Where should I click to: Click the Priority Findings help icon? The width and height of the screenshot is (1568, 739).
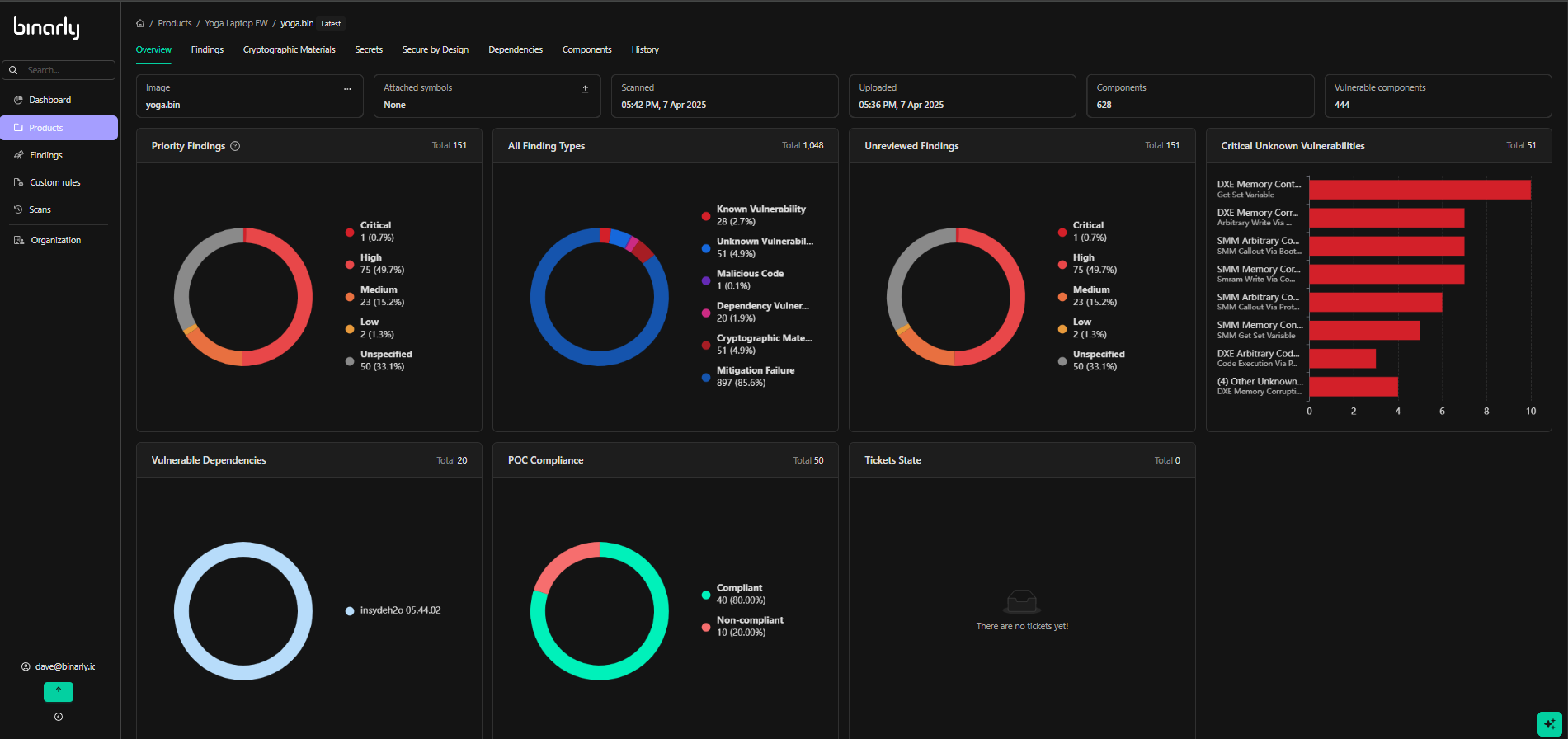[x=235, y=146]
